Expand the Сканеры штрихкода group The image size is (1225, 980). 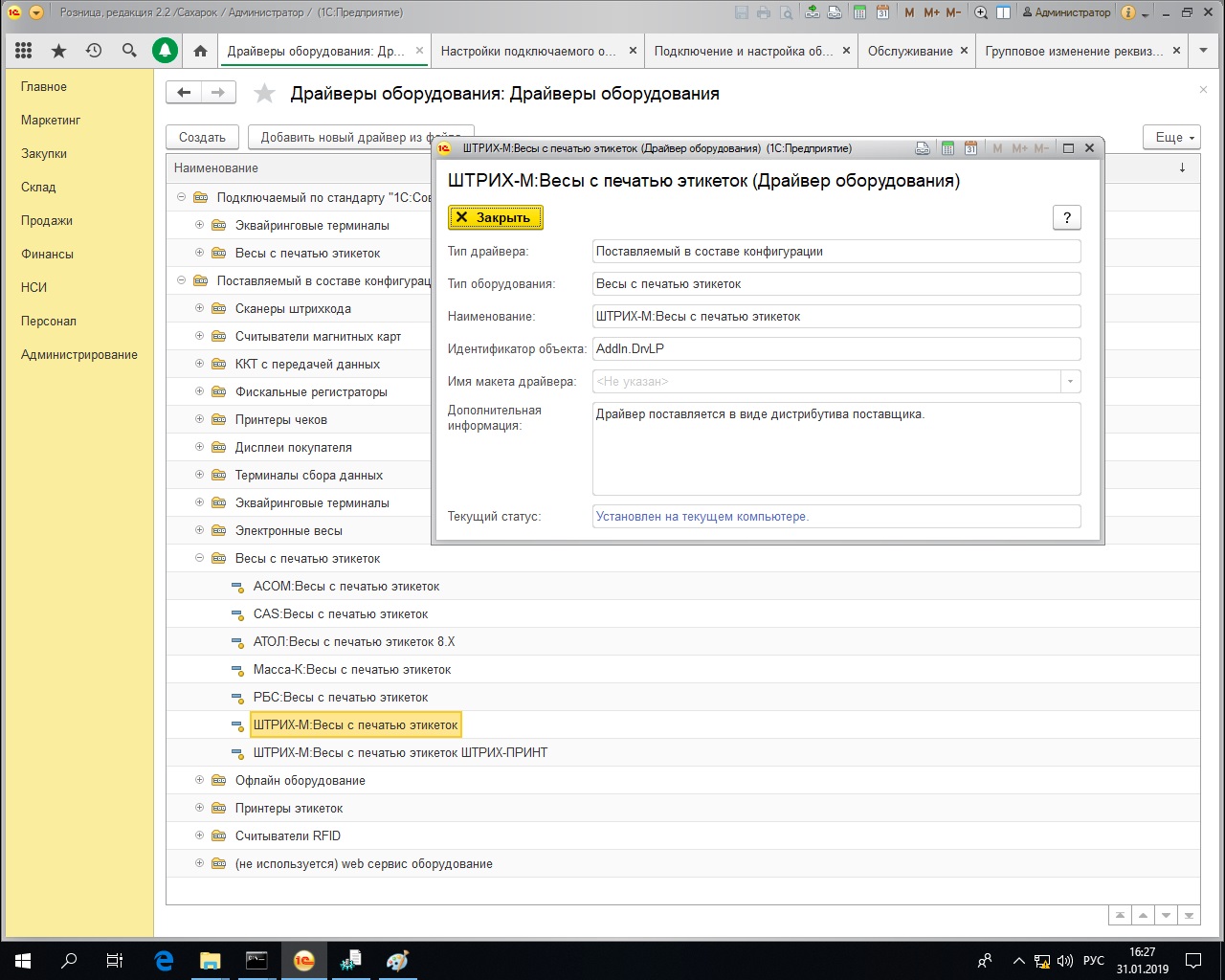[x=199, y=308]
